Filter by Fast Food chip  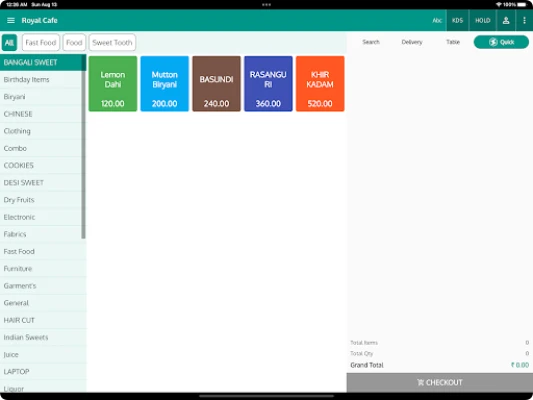[41, 42]
